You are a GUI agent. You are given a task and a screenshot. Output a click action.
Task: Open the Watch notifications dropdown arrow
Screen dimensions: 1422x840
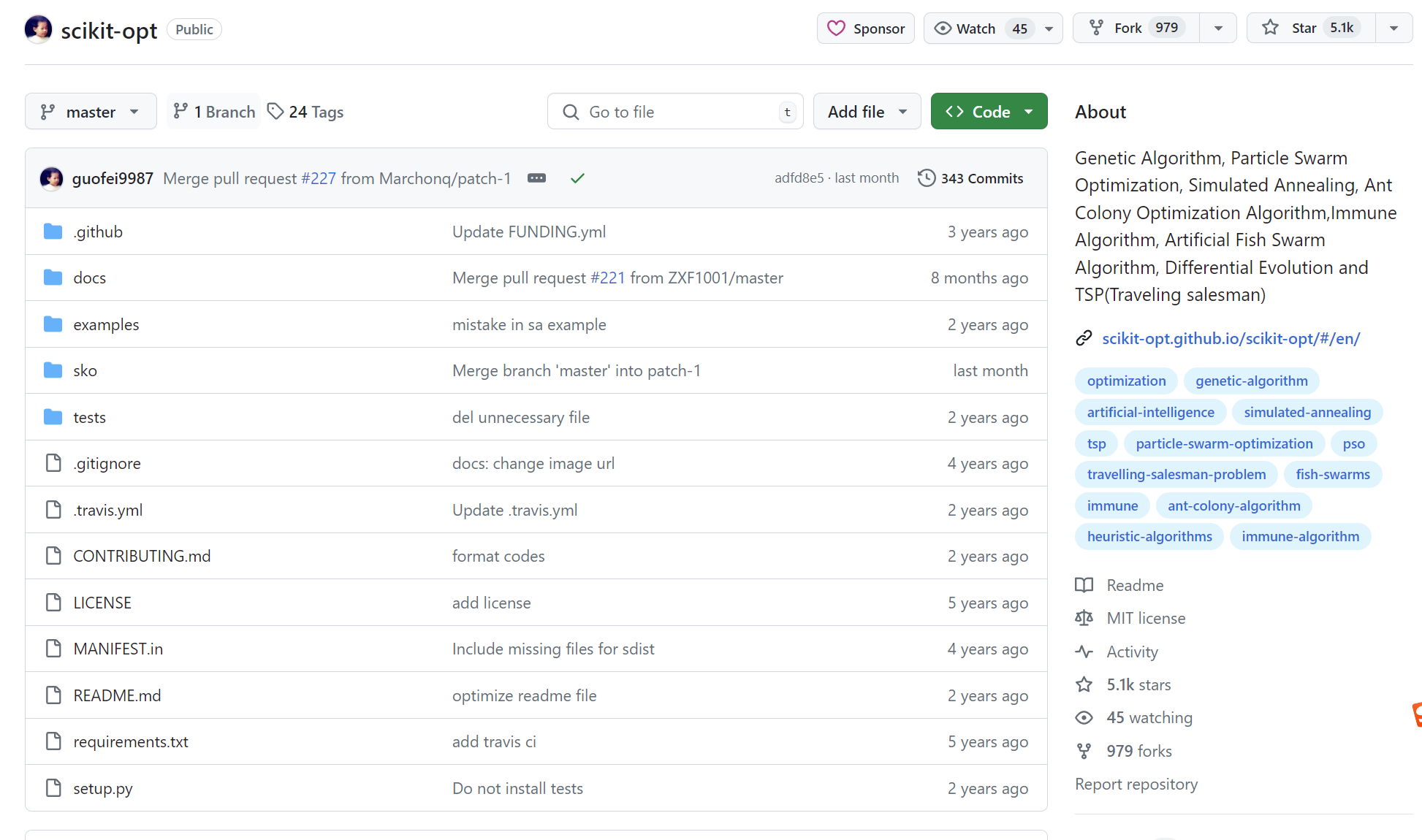pyautogui.click(x=1049, y=28)
